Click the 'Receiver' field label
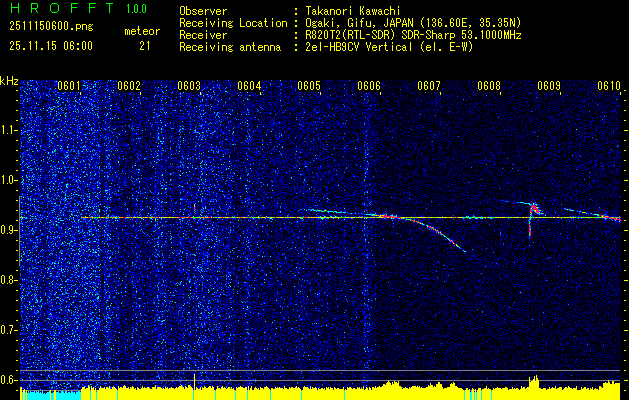 coord(203,35)
